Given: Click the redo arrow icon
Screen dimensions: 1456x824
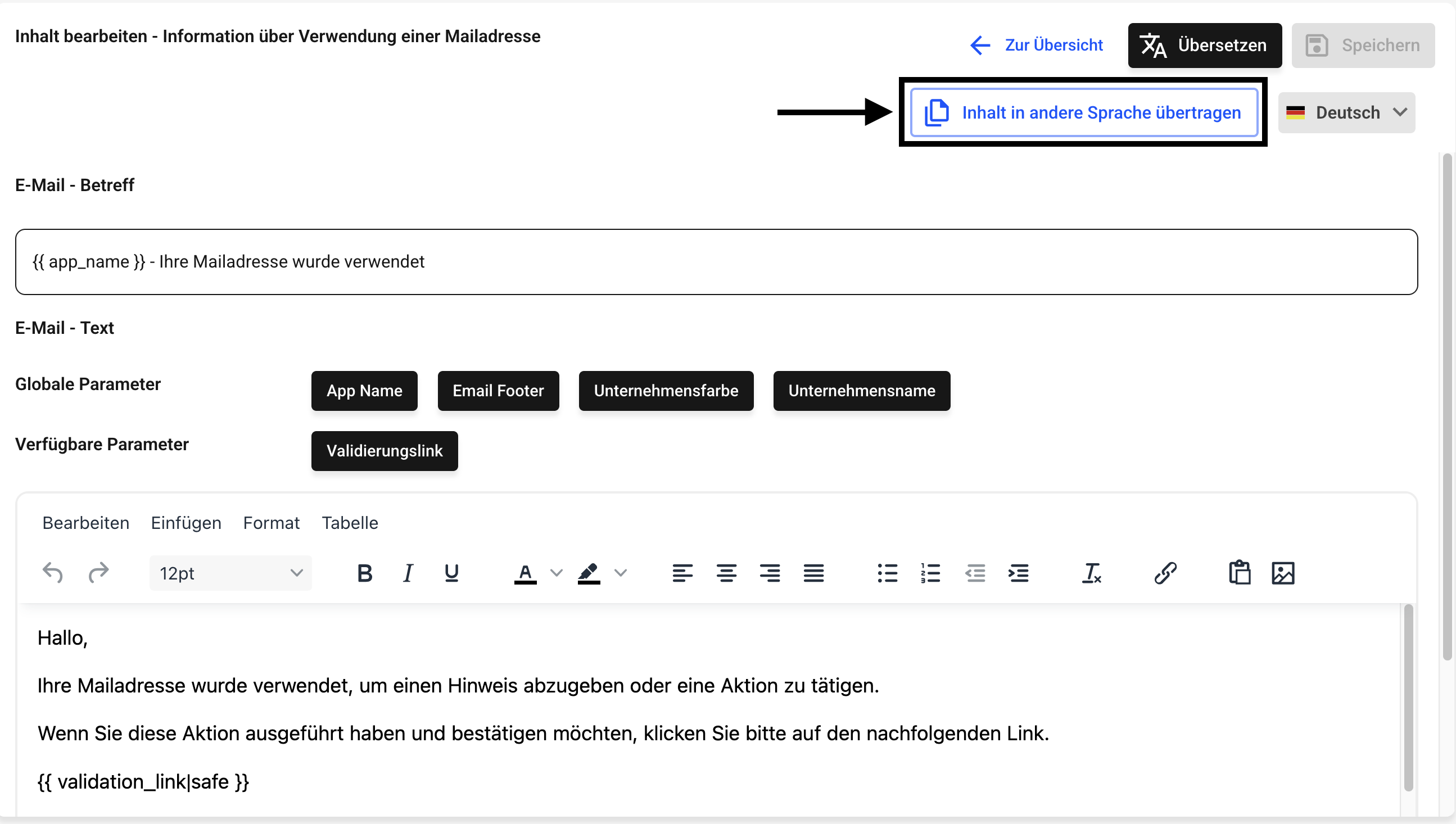Looking at the screenshot, I should tap(98, 573).
